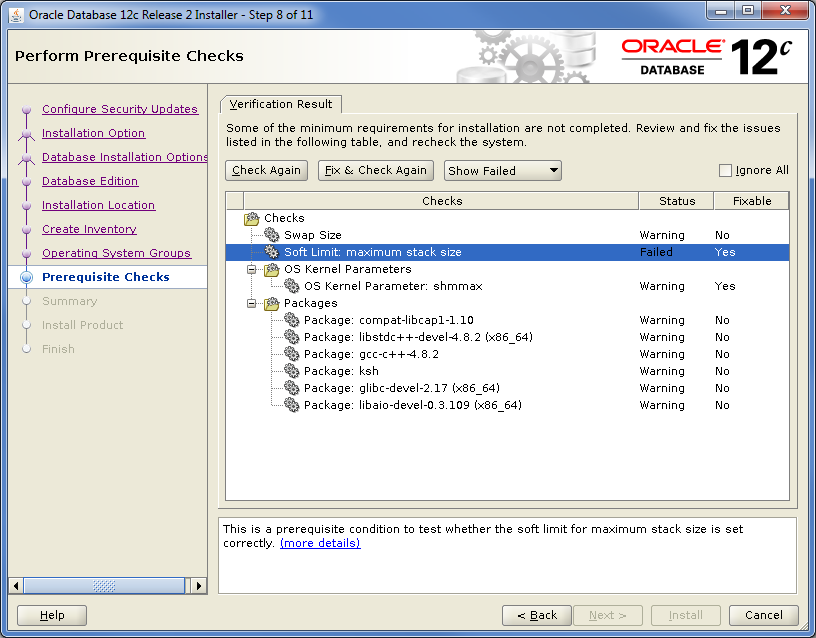This screenshot has width=816, height=638.
Task: Select the Prerequisite Checks step label
Action: [106, 277]
